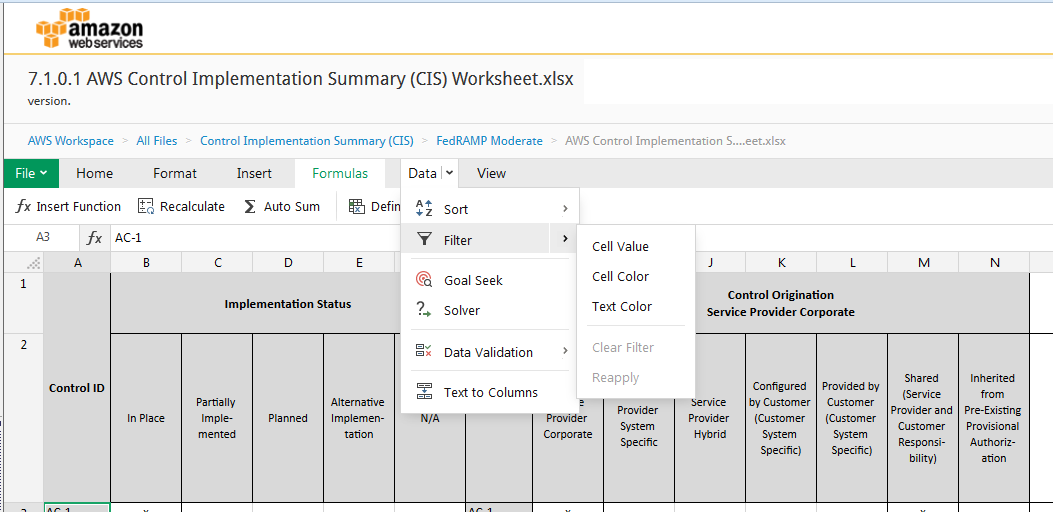Select column N header
This screenshot has height=512, width=1053.
(x=995, y=263)
